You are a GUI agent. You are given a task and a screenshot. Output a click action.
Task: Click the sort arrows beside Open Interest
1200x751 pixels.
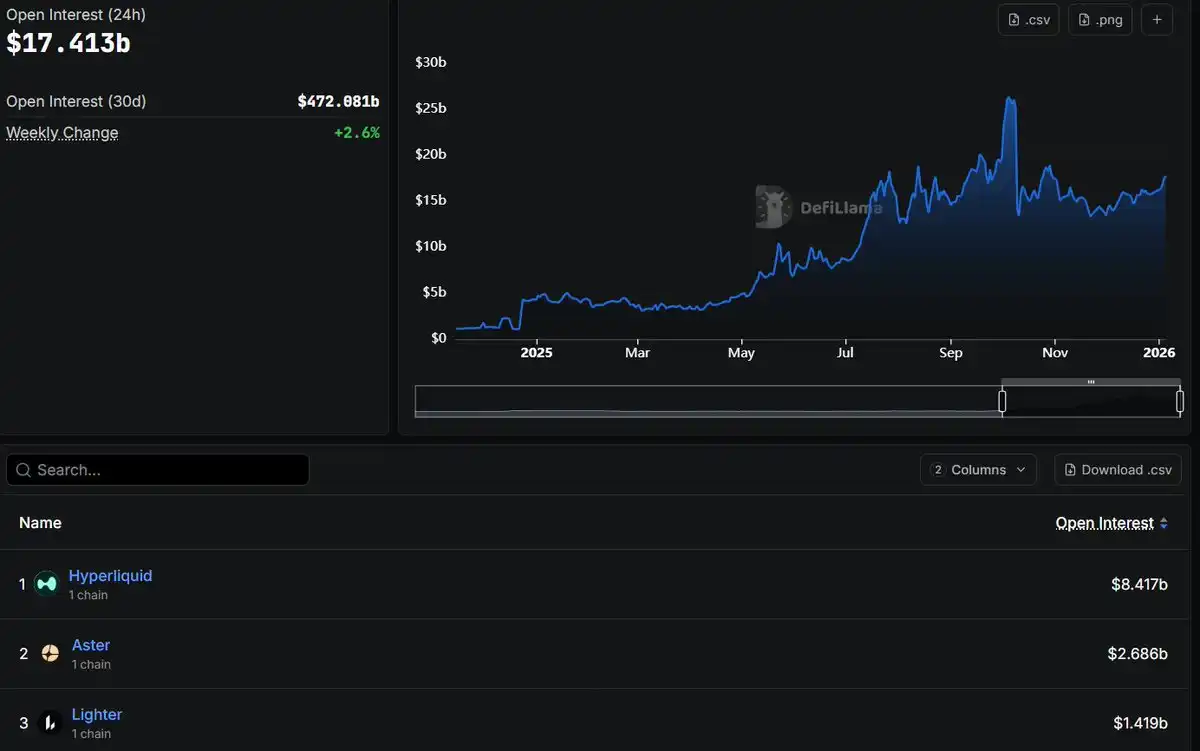(1165, 522)
